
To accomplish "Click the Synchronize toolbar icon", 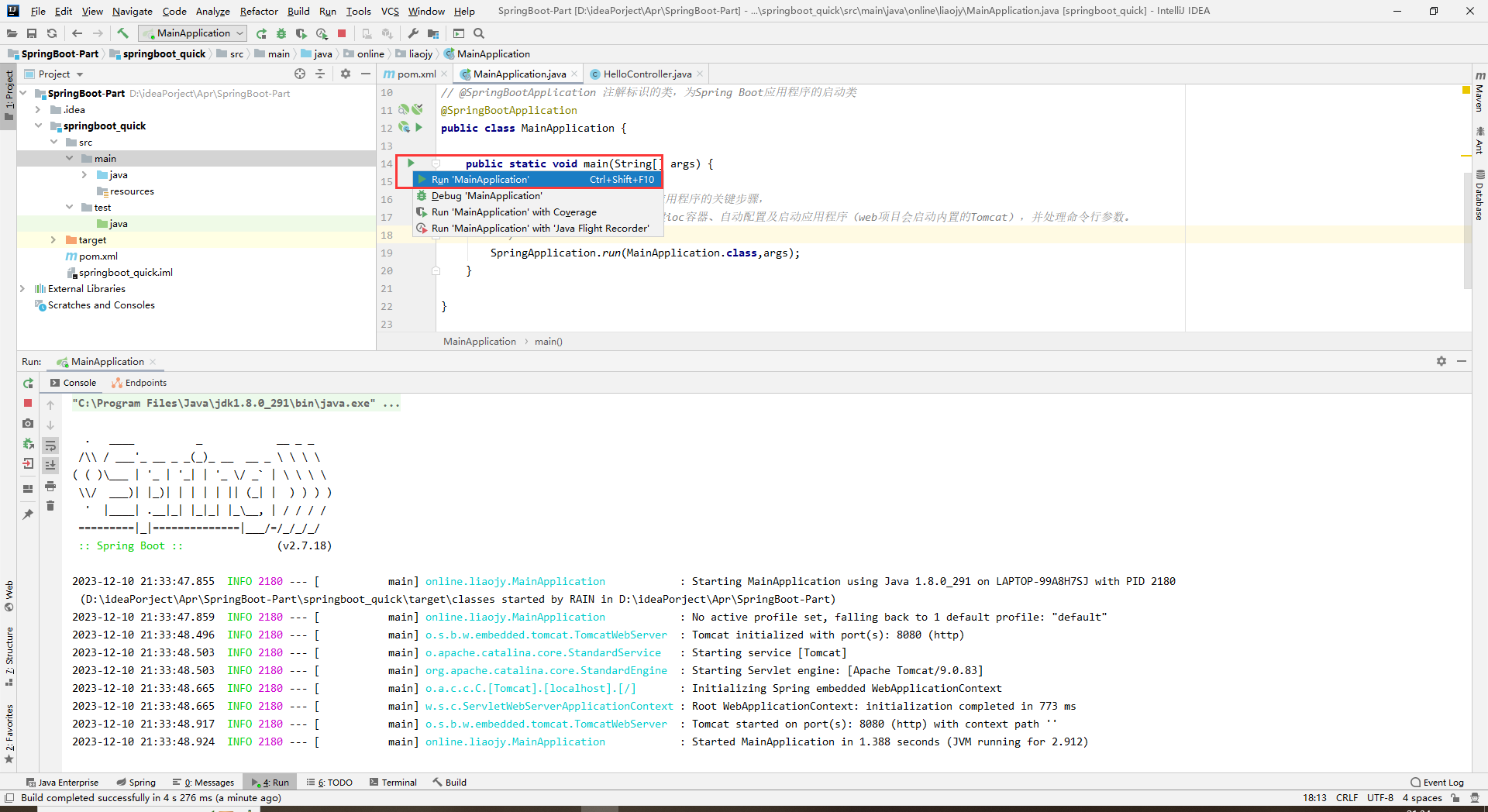I will pyautogui.click(x=52, y=33).
